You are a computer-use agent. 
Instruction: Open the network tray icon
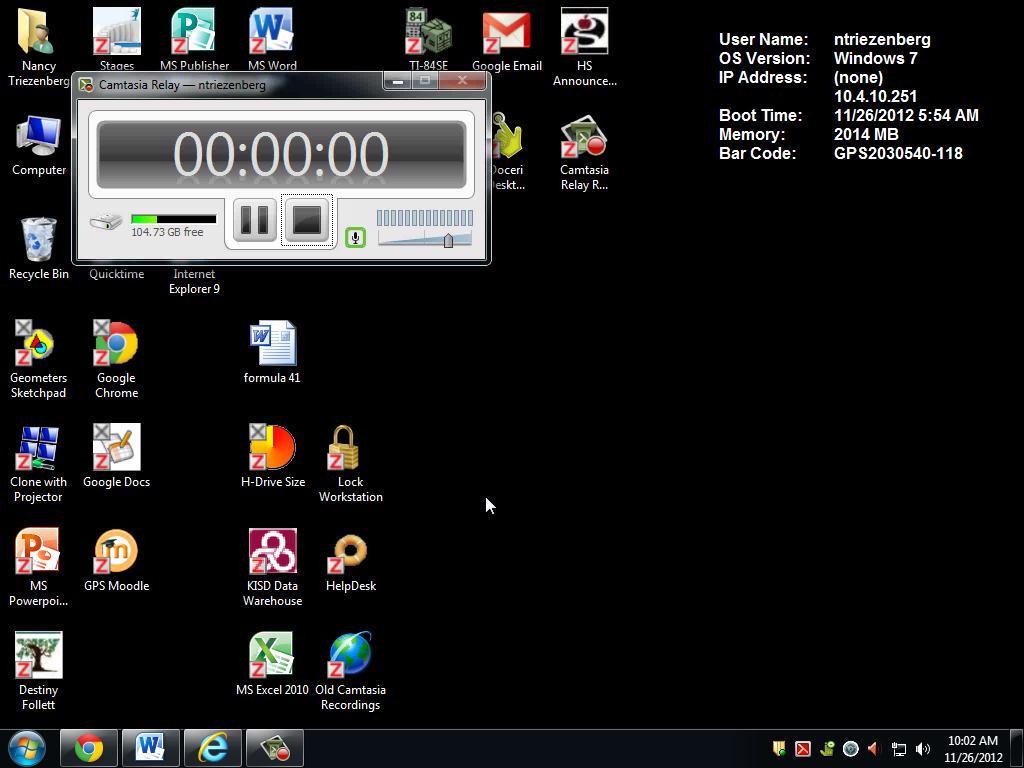pos(899,749)
